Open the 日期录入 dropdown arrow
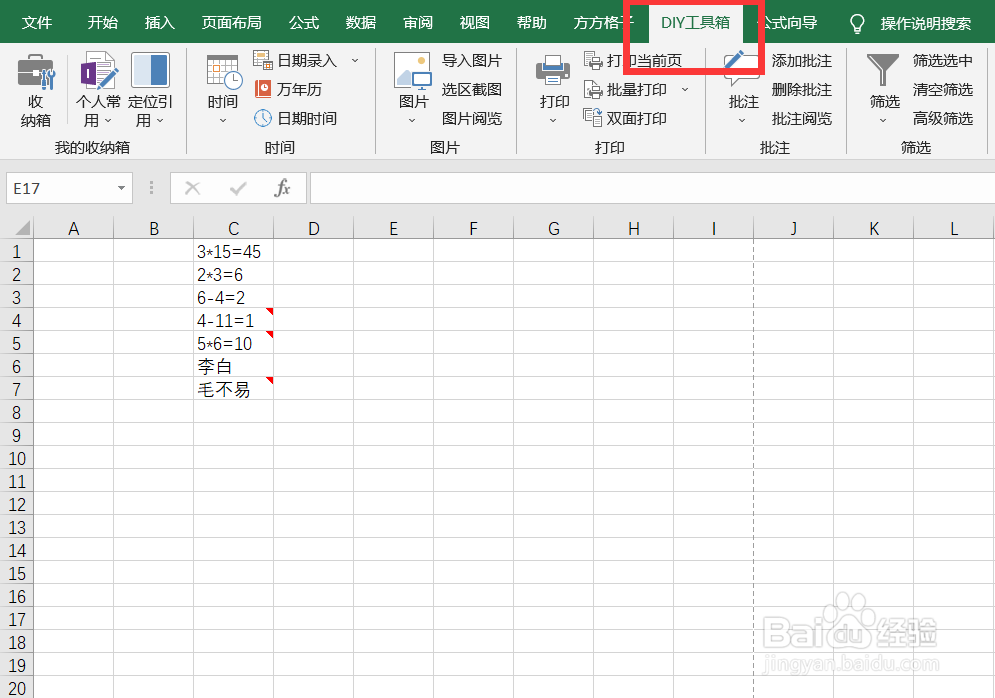This screenshot has width=995, height=698. tap(355, 60)
